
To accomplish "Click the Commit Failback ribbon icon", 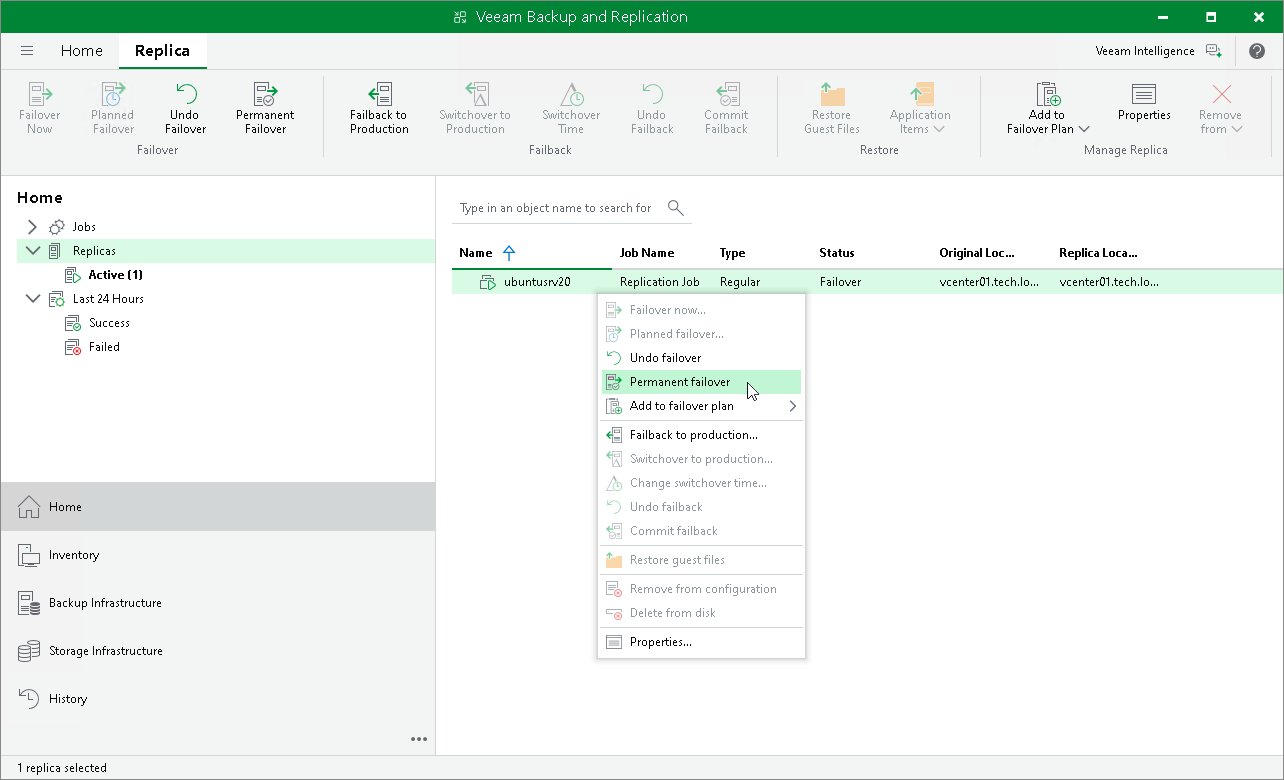I will click(x=726, y=108).
